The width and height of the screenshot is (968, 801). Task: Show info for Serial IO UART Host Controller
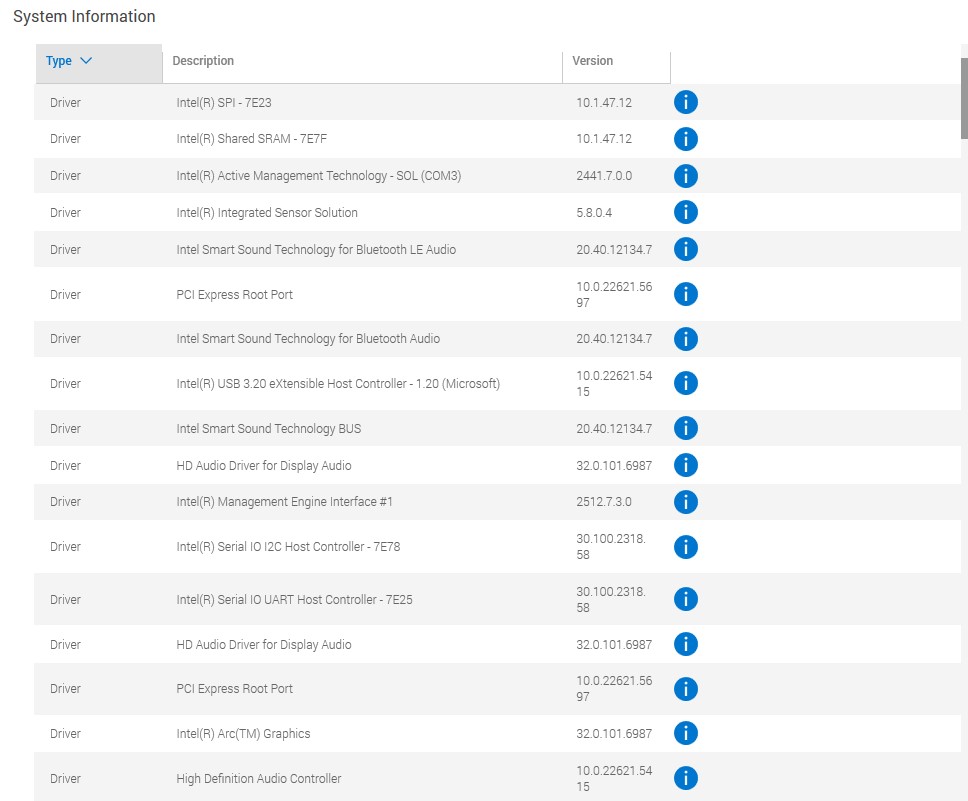685,599
